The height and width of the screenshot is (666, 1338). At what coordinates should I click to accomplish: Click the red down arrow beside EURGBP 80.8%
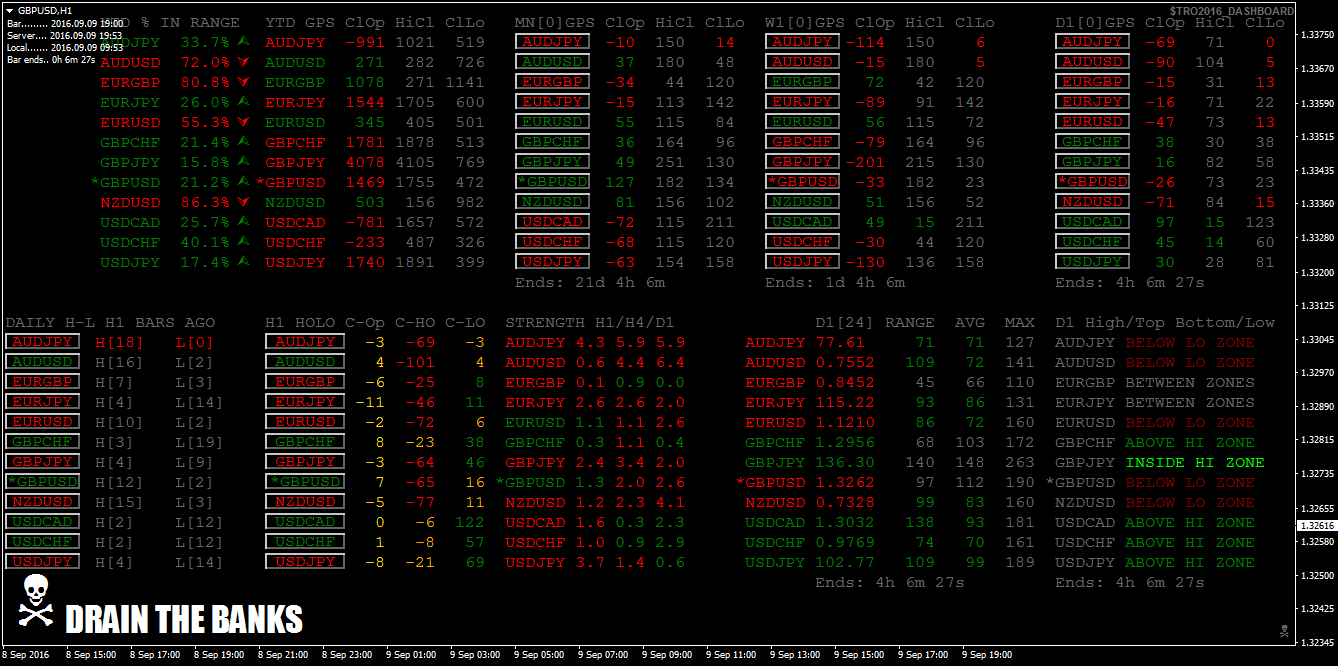[244, 82]
